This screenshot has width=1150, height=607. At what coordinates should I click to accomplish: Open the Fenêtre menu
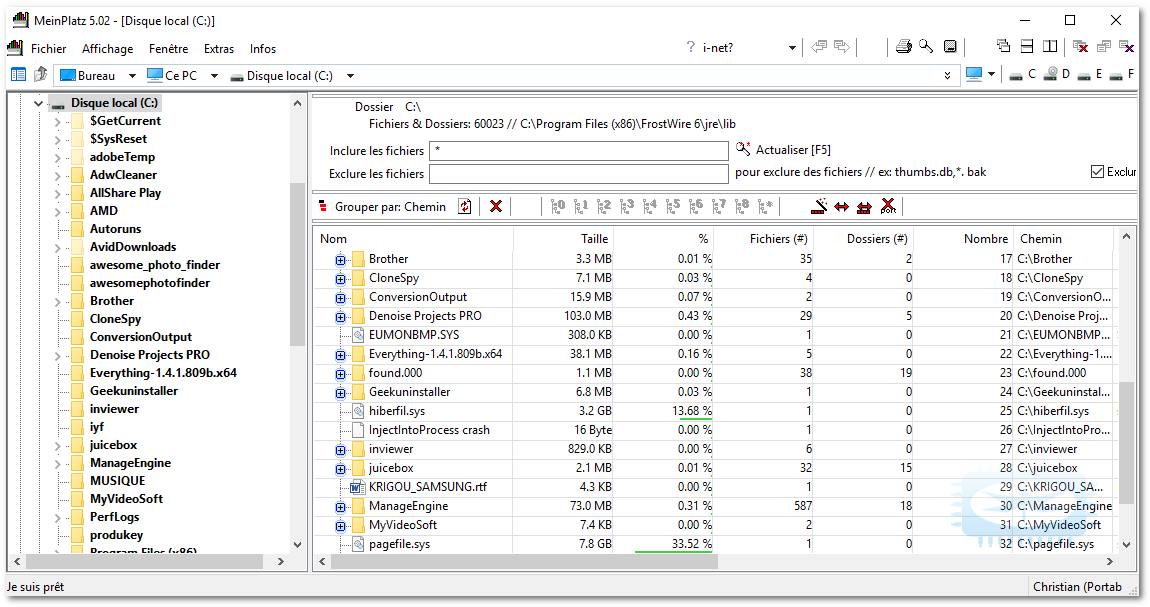[169, 48]
